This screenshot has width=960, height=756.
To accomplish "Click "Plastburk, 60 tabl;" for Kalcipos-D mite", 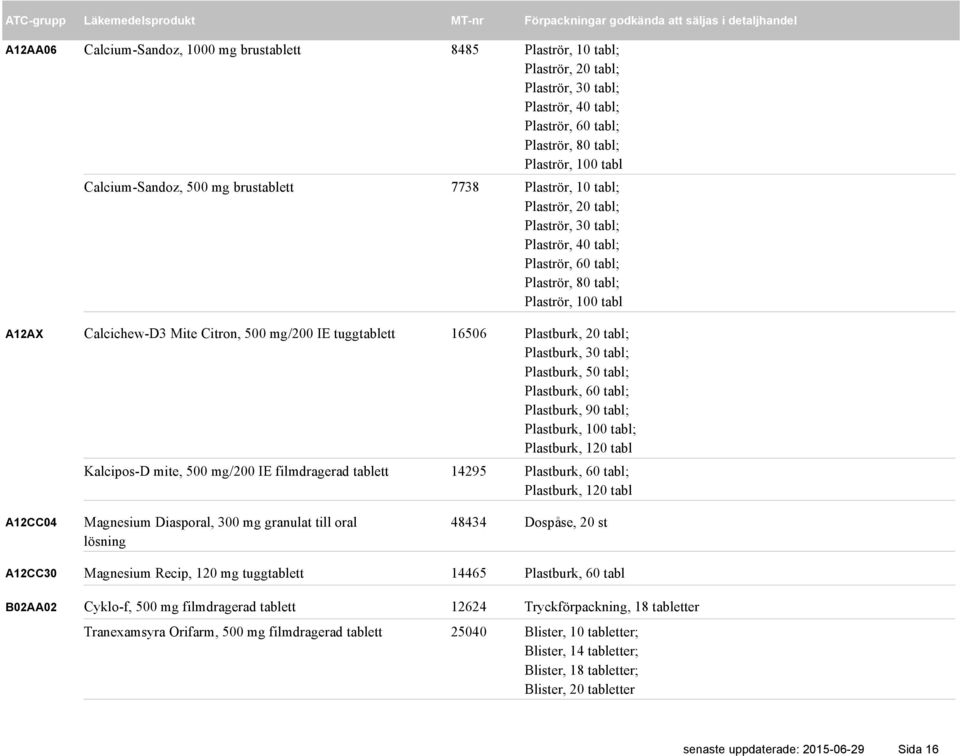I will 577,472.
